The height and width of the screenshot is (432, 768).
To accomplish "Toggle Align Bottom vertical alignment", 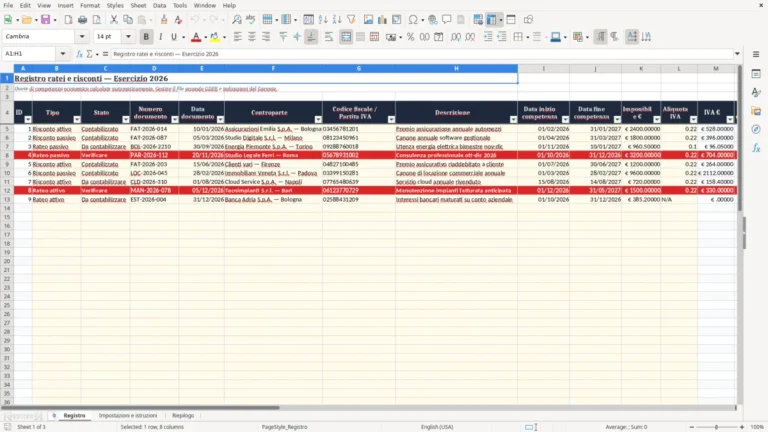I will coord(311,37).
